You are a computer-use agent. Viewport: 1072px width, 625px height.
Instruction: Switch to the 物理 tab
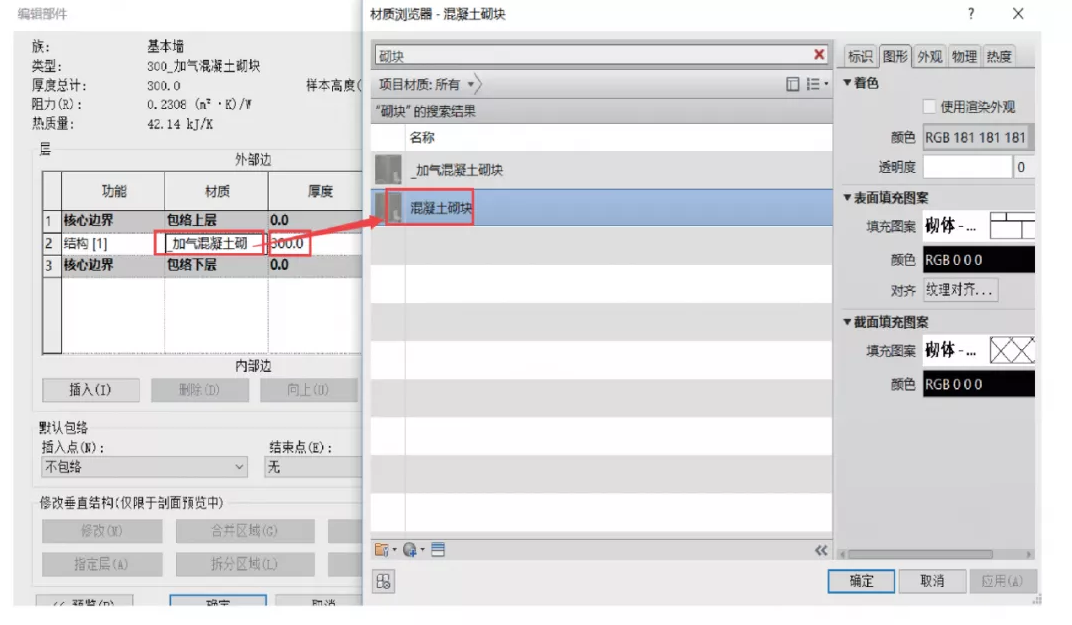[x=964, y=57]
